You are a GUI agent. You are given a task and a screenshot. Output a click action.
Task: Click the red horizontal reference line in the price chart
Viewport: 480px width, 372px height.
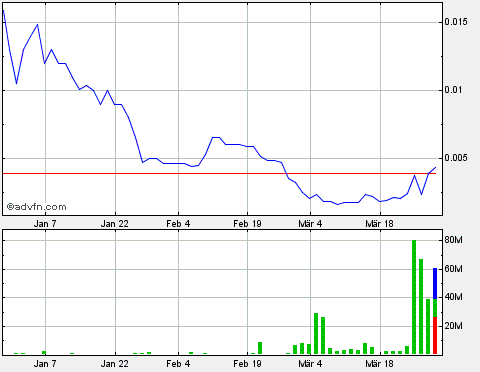(x=219, y=173)
